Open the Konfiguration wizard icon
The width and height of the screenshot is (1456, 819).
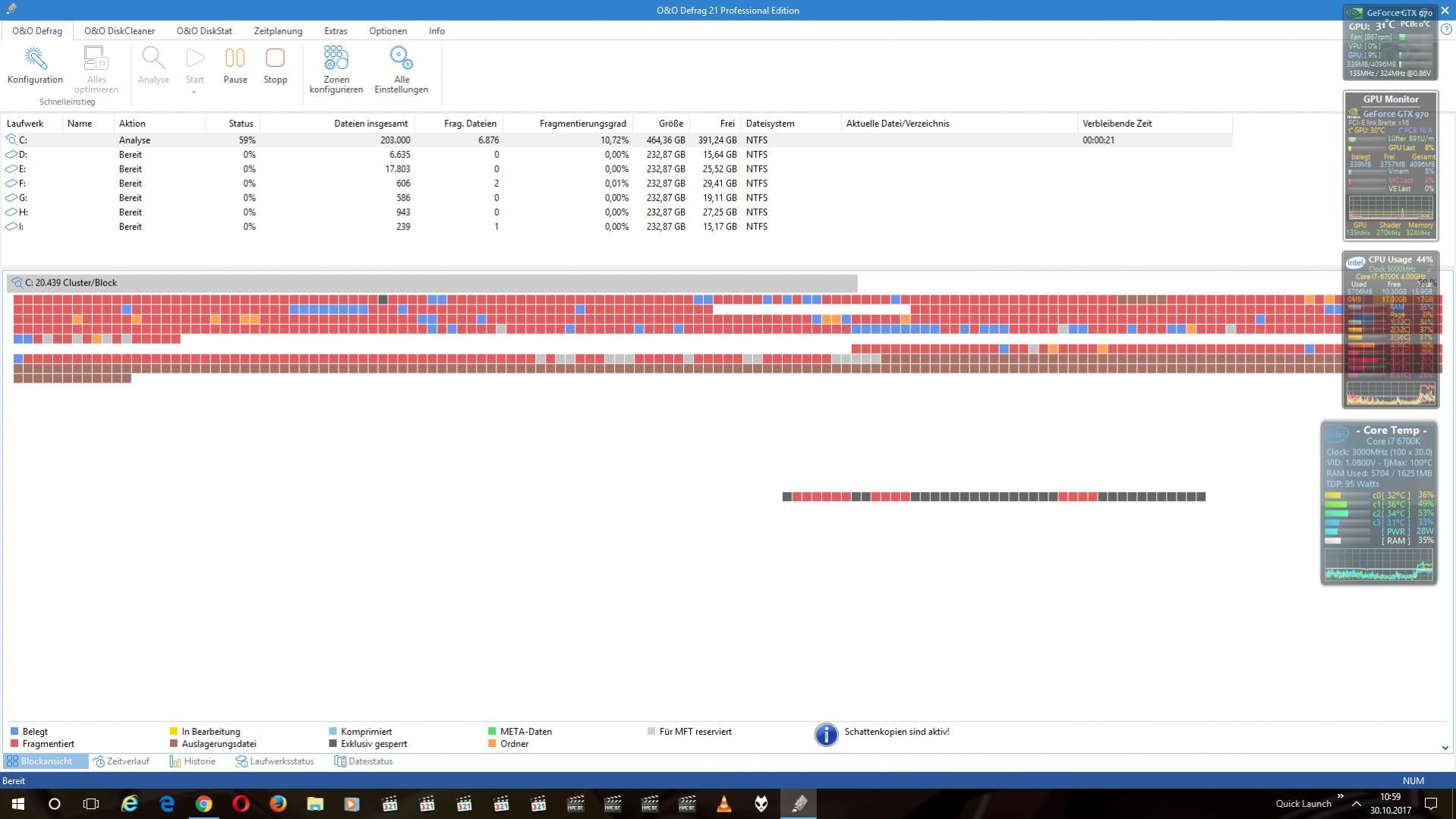(x=35, y=58)
